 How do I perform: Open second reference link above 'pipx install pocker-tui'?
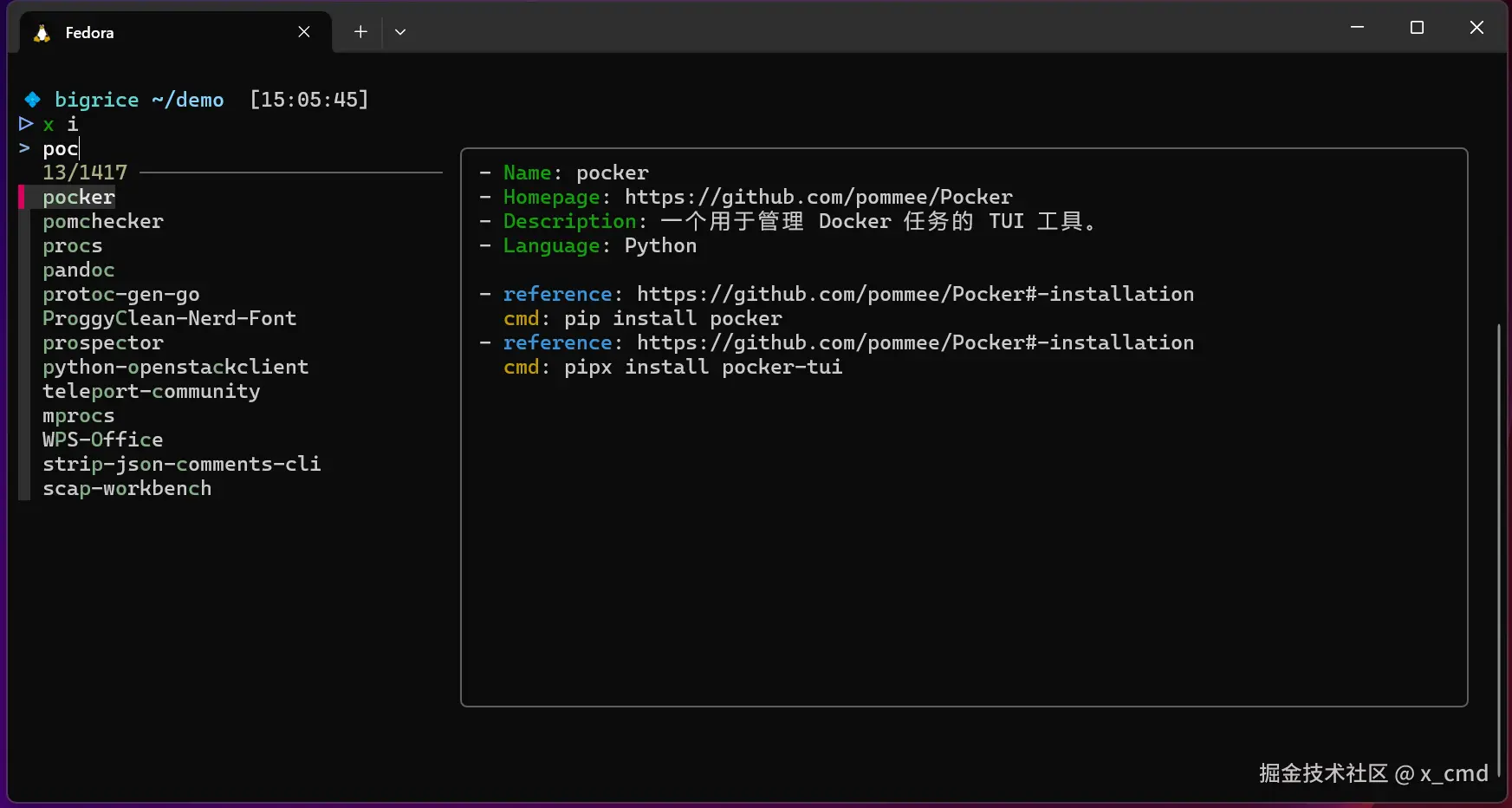pos(916,343)
